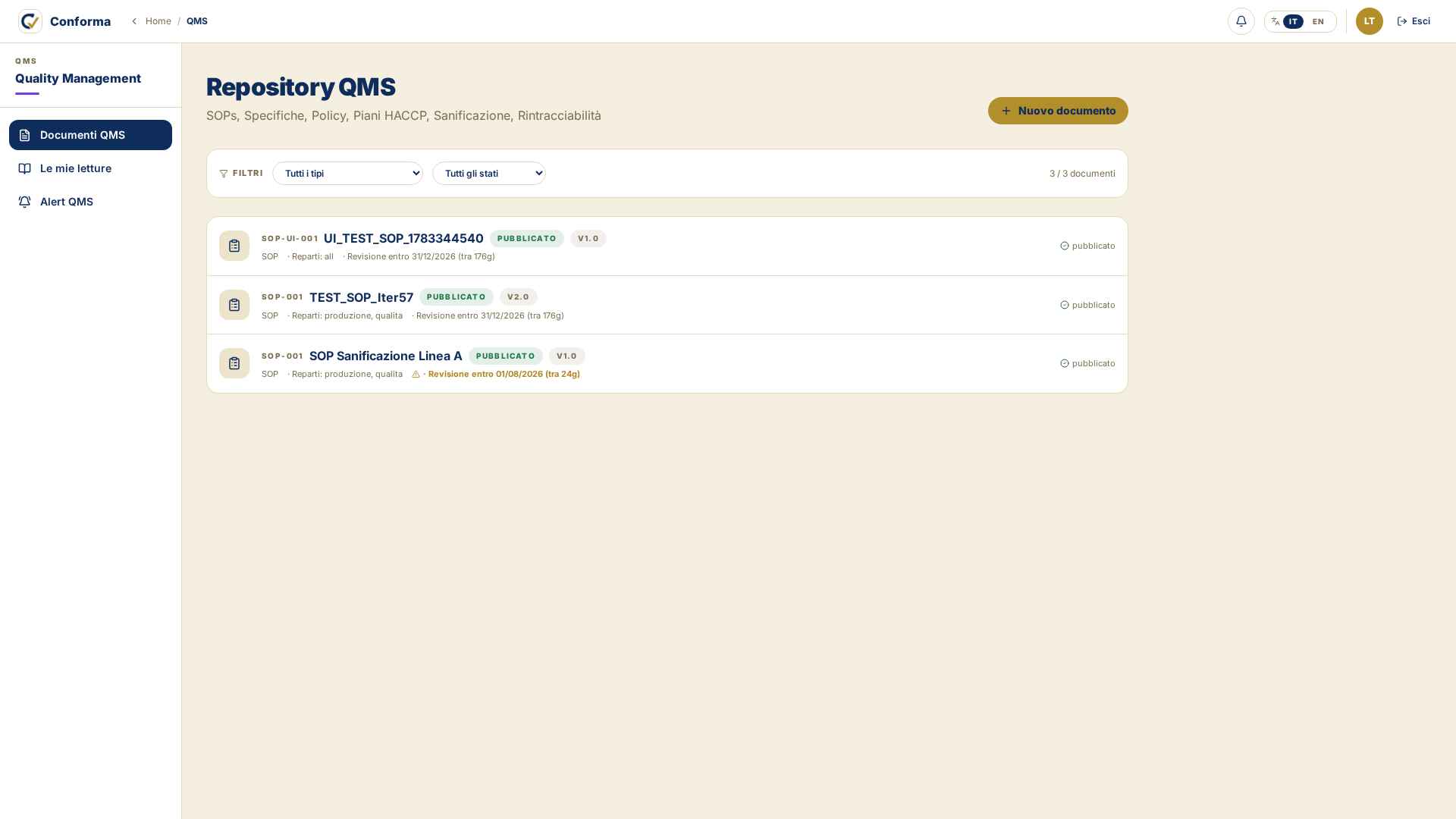
Task: Click the Conforma logo icon
Action: tap(30, 21)
